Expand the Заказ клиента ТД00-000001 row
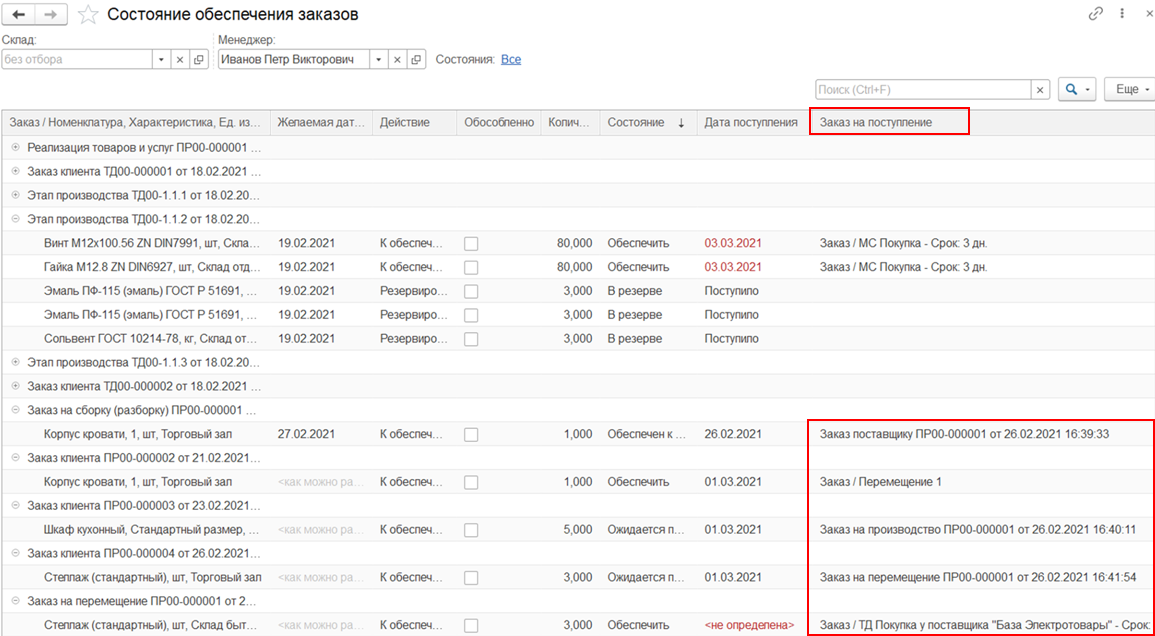The height and width of the screenshot is (636, 1155). pyautogui.click(x=15, y=171)
